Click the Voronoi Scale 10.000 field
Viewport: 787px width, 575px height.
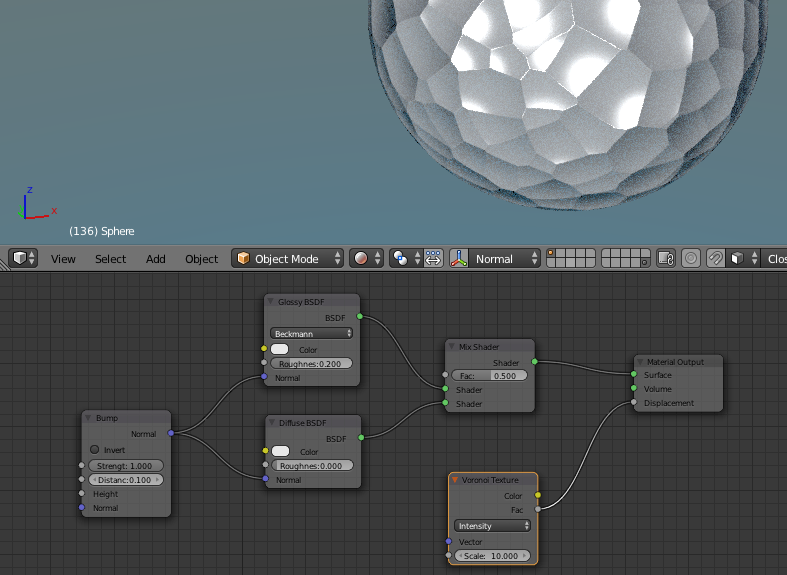[x=492, y=555]
